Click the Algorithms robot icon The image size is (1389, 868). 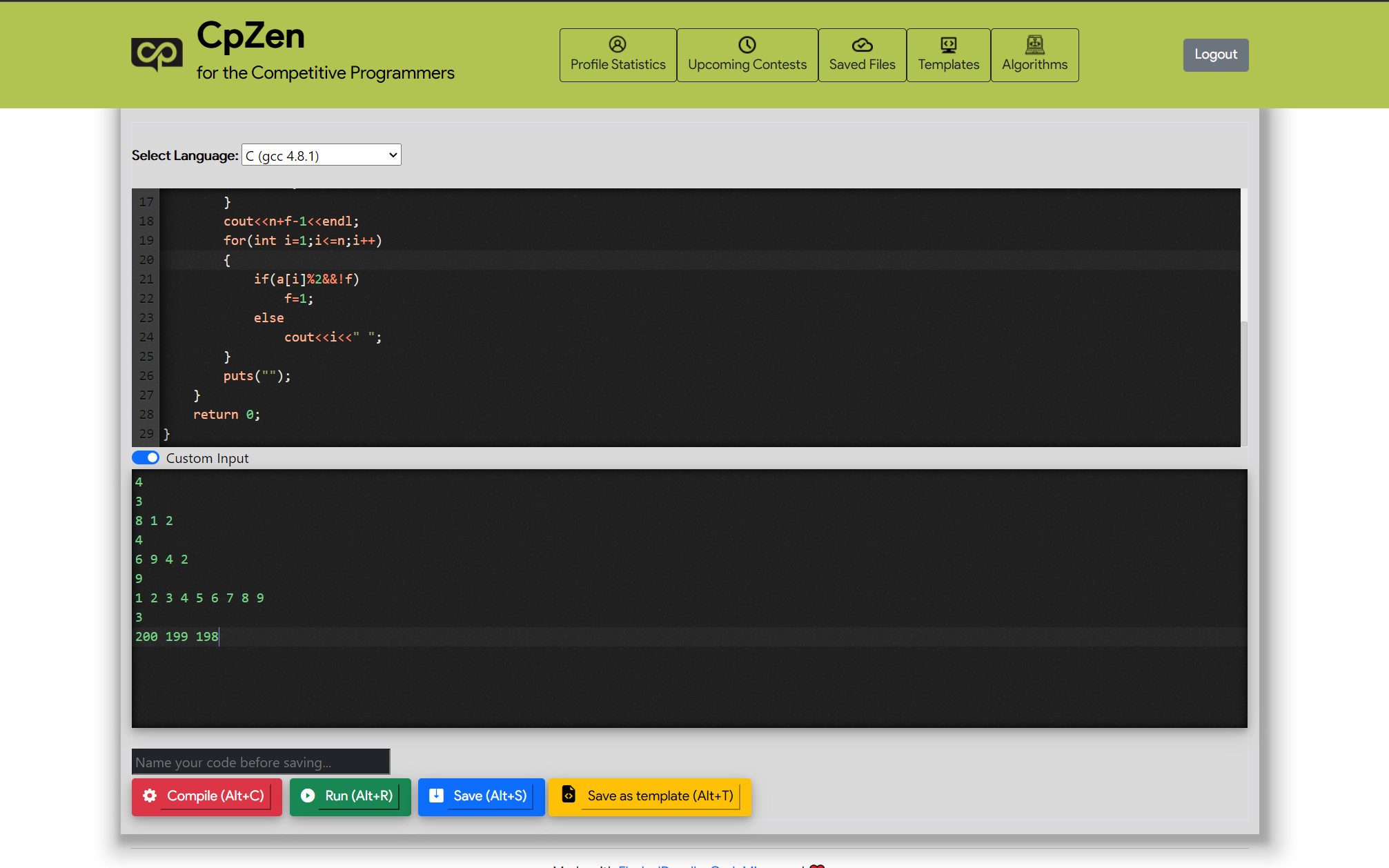click(x=1034, y=45)
